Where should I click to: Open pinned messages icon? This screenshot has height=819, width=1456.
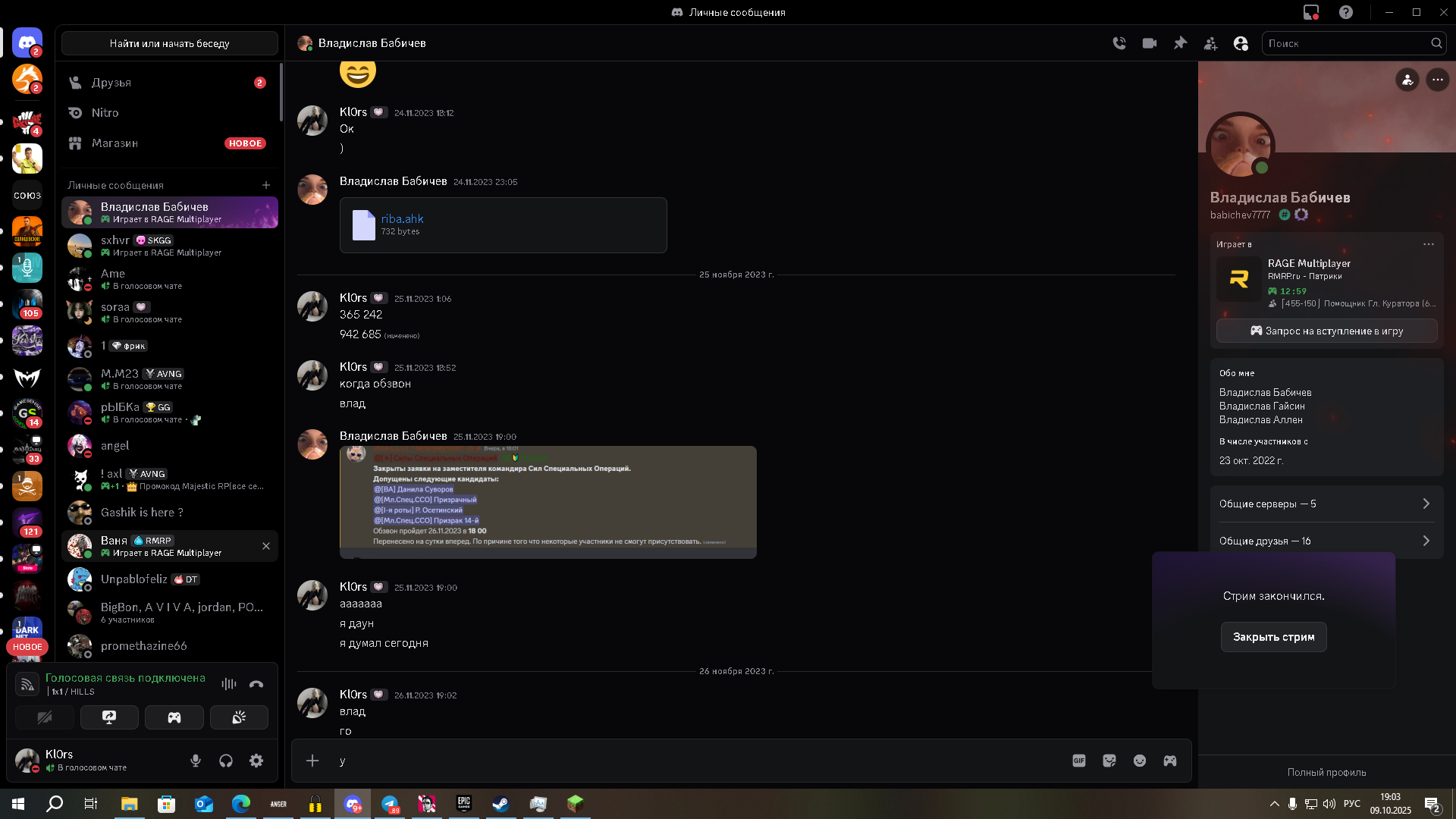pyautogui.click(x=1180, y=43)
